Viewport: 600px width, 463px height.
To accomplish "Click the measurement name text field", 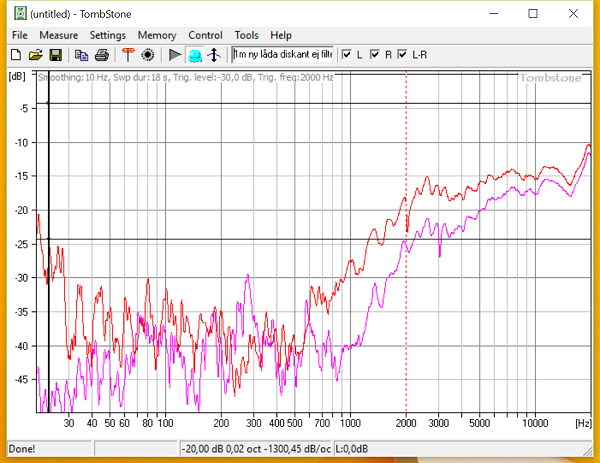I will point(283,54).
